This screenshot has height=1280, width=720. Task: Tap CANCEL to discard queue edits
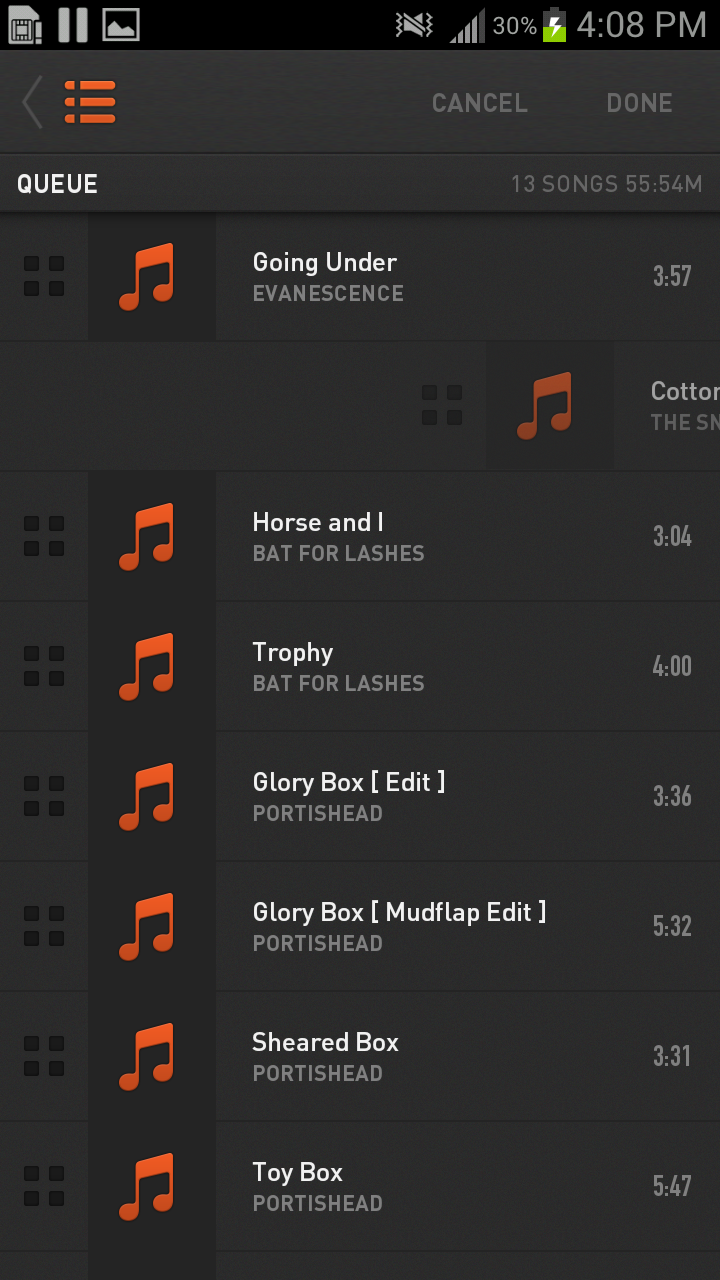click(479, 103)
